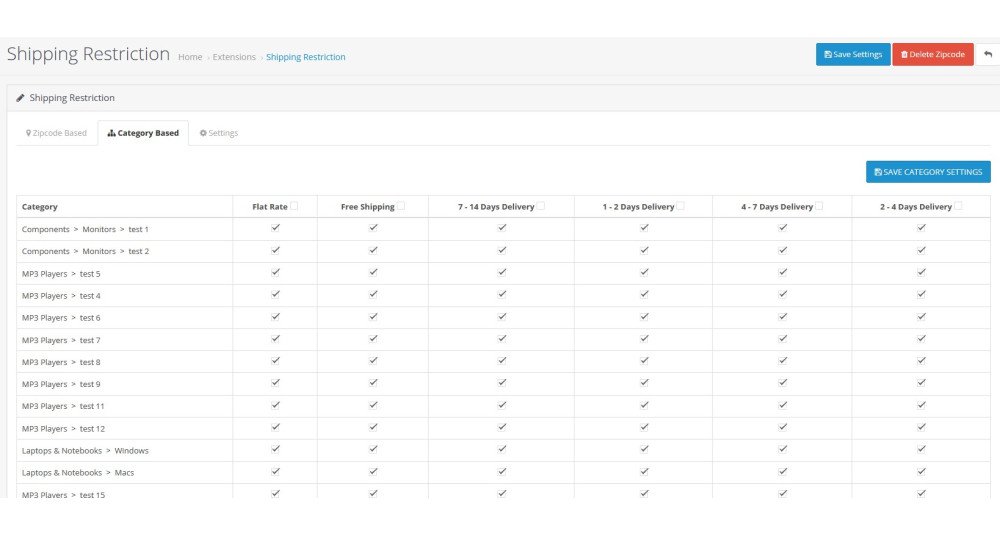This screenshot has height=535, width=1000.
Task: Click 'MP3 Players > test 7' category
Action: pos(61,340)
